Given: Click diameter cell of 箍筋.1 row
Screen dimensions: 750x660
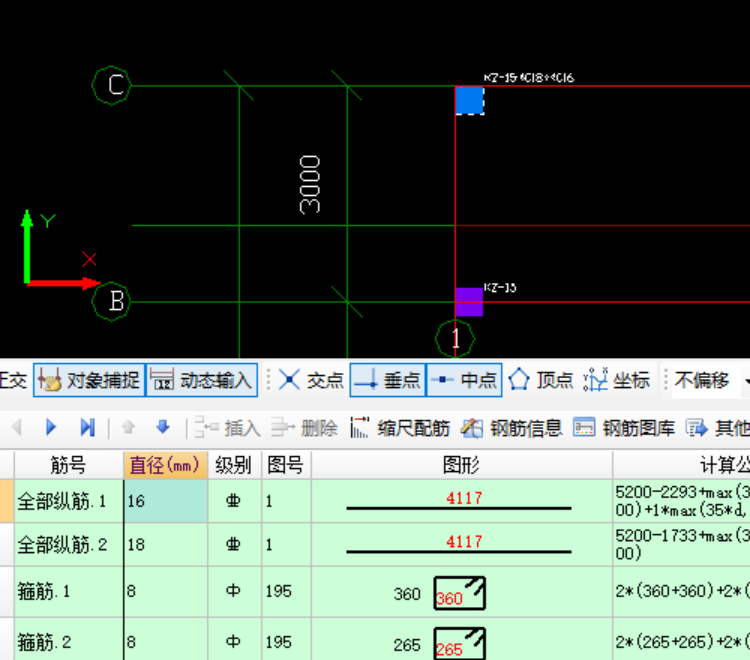Looking at the screenshot, I should pos(165,592).
